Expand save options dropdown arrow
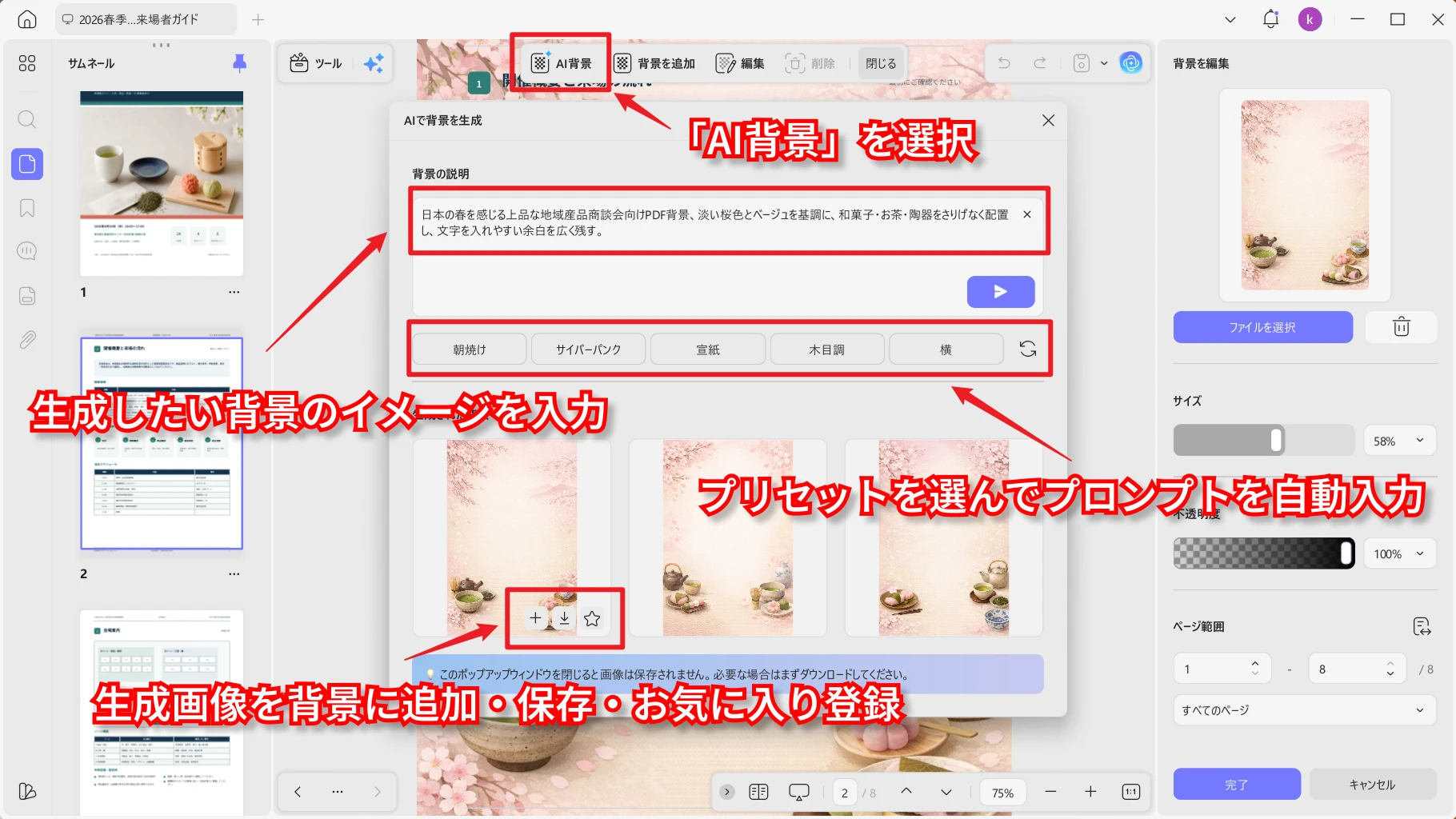 pos(1104,63)
